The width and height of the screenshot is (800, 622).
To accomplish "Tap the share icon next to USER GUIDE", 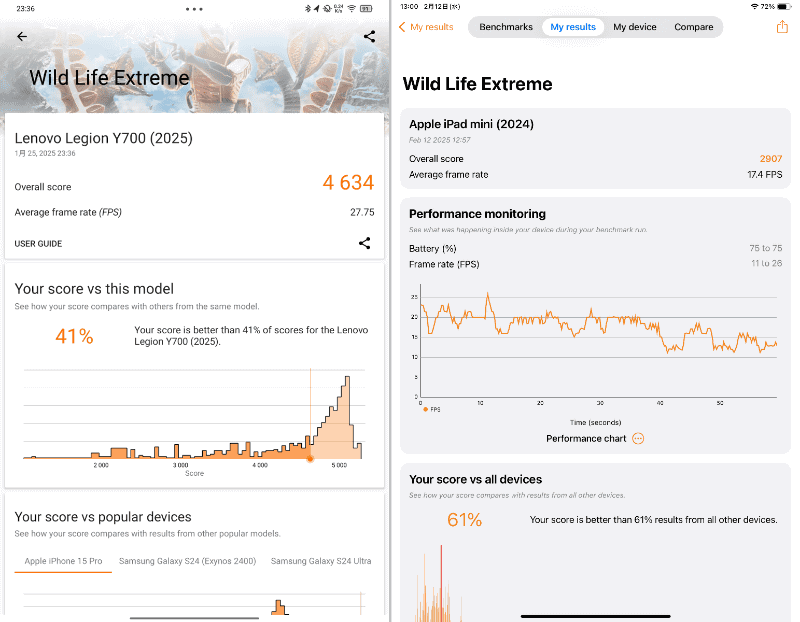I will tap(365, 243).
